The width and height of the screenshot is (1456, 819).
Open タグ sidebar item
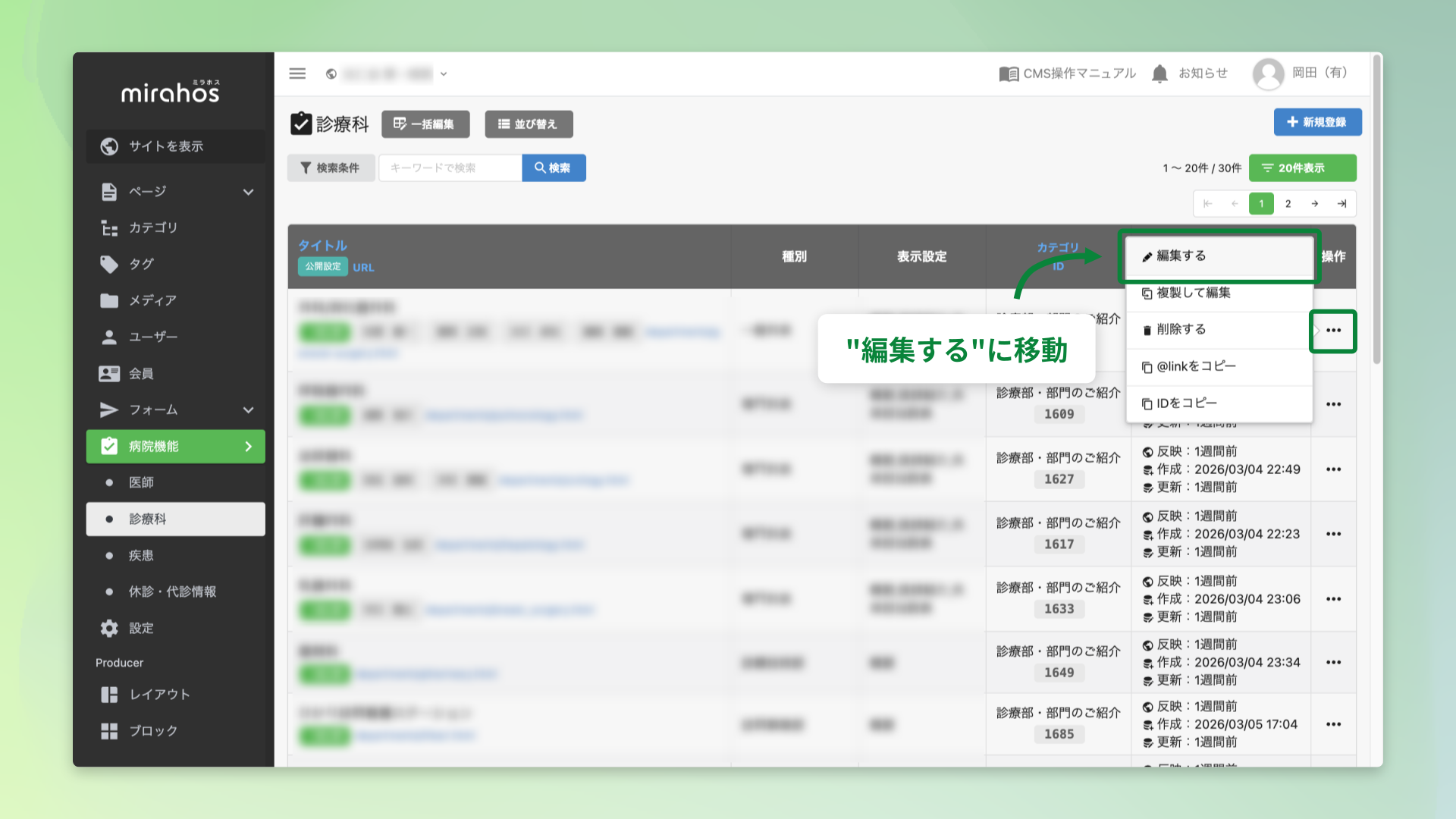coord(176,264)
